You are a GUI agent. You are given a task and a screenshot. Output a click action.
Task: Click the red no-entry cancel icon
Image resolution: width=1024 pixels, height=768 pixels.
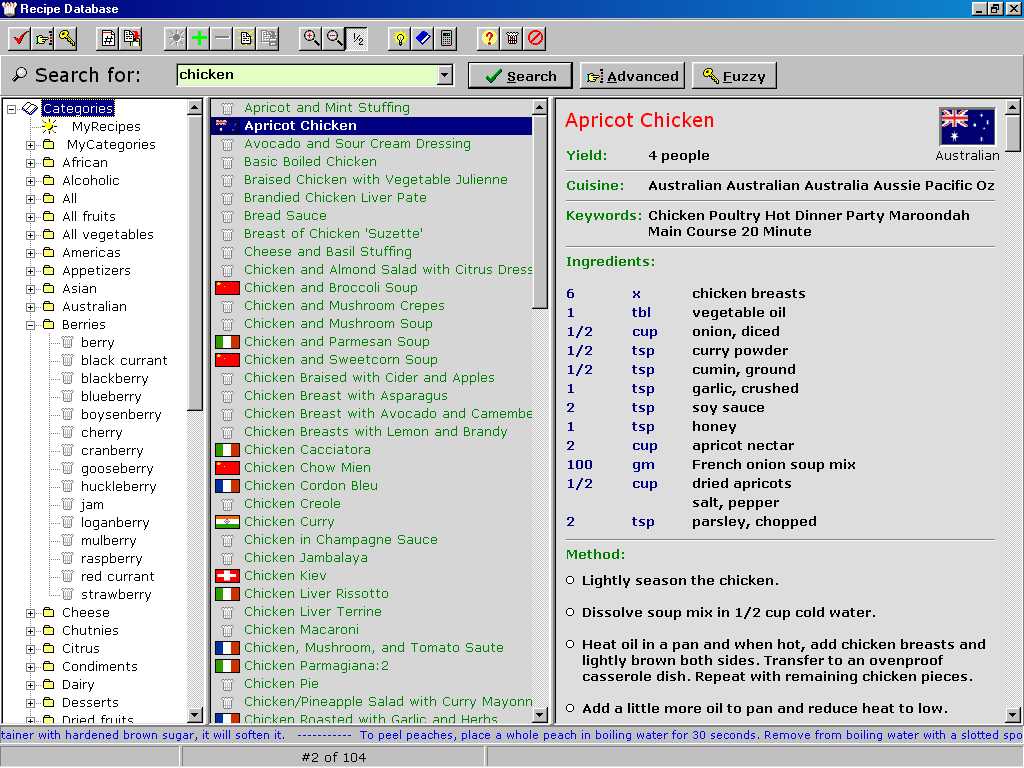537,38
